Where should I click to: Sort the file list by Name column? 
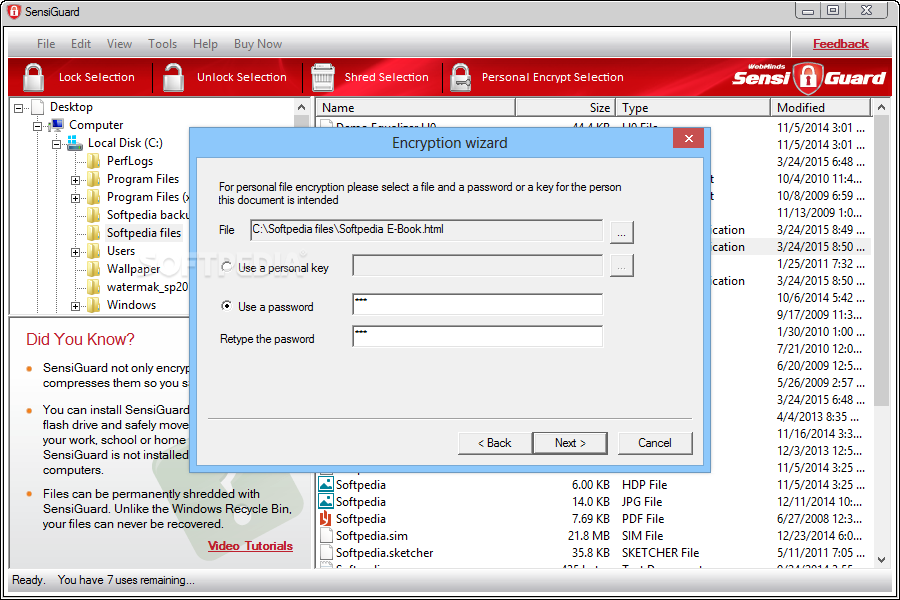tap(415, 107)
